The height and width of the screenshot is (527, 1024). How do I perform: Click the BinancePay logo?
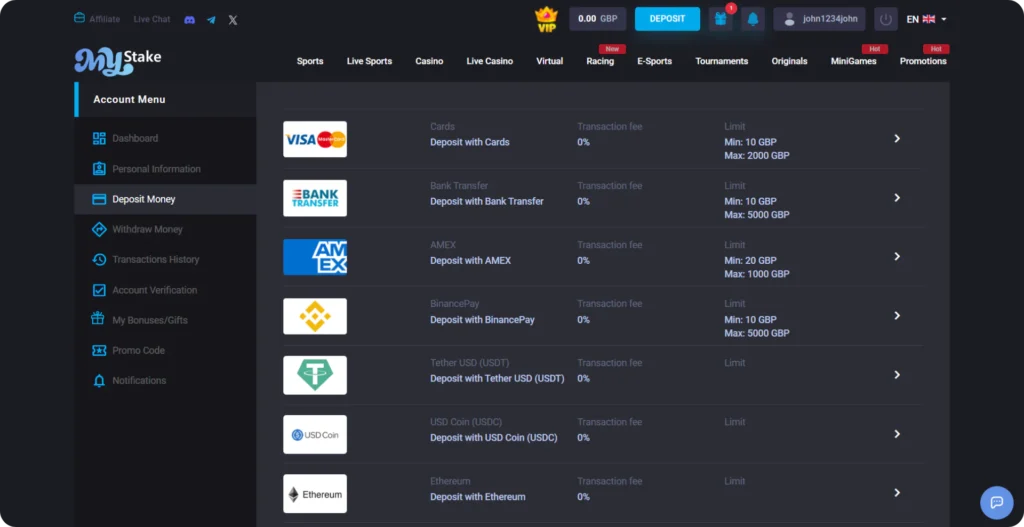(315, 316)
